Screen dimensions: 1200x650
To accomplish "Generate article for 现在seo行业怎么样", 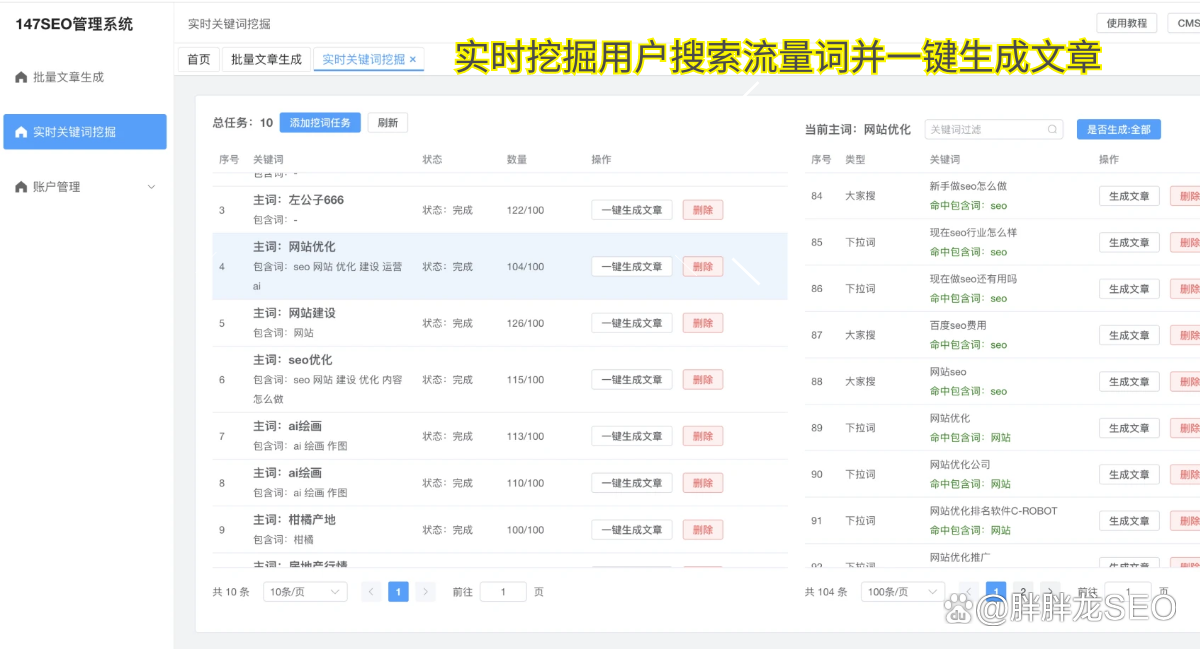I will pos(1129,243).
